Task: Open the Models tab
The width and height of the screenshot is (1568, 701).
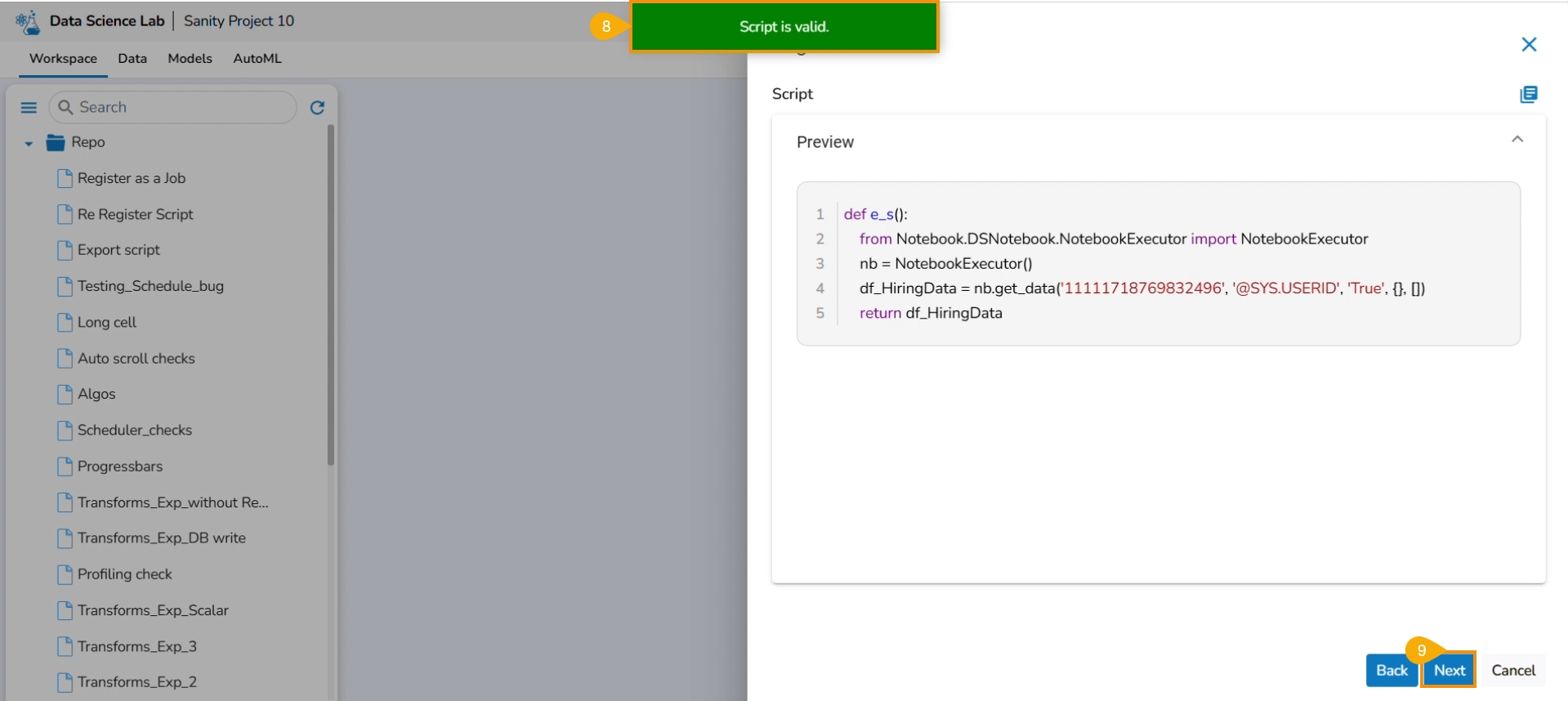Action: pos(190,59)
